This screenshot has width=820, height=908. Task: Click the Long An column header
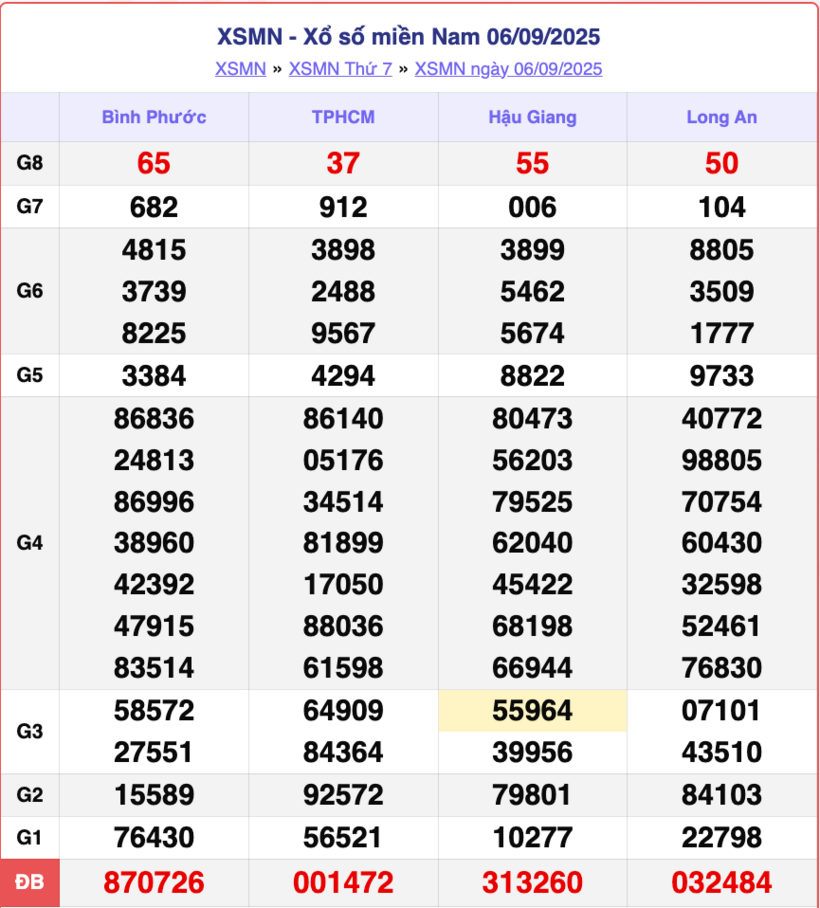(721, 117)
